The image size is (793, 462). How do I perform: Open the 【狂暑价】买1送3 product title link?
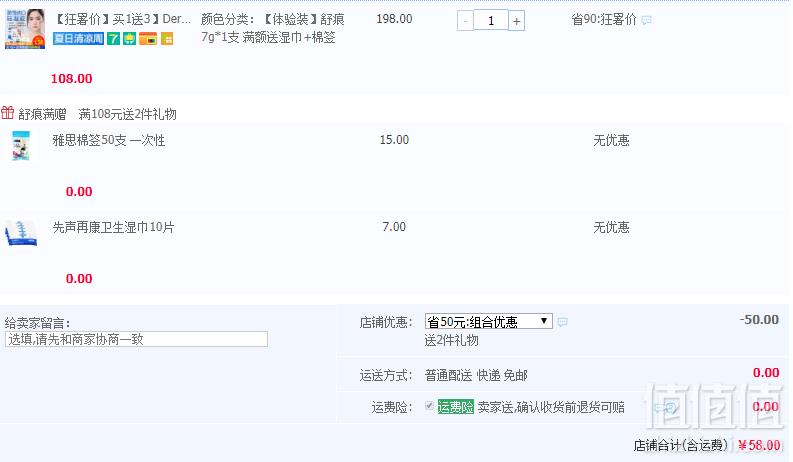[x=122, y=19]
